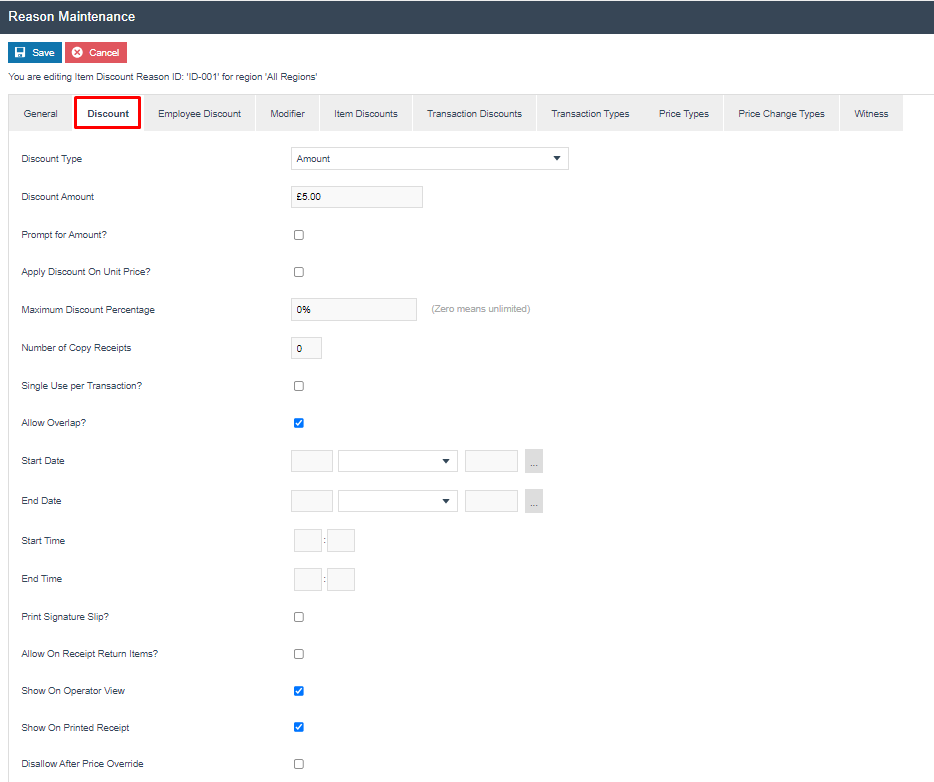The height and width of the screenshot is (782, 934).
Task: Open the End Date month dropdown
Action: (x=397, y=501)
